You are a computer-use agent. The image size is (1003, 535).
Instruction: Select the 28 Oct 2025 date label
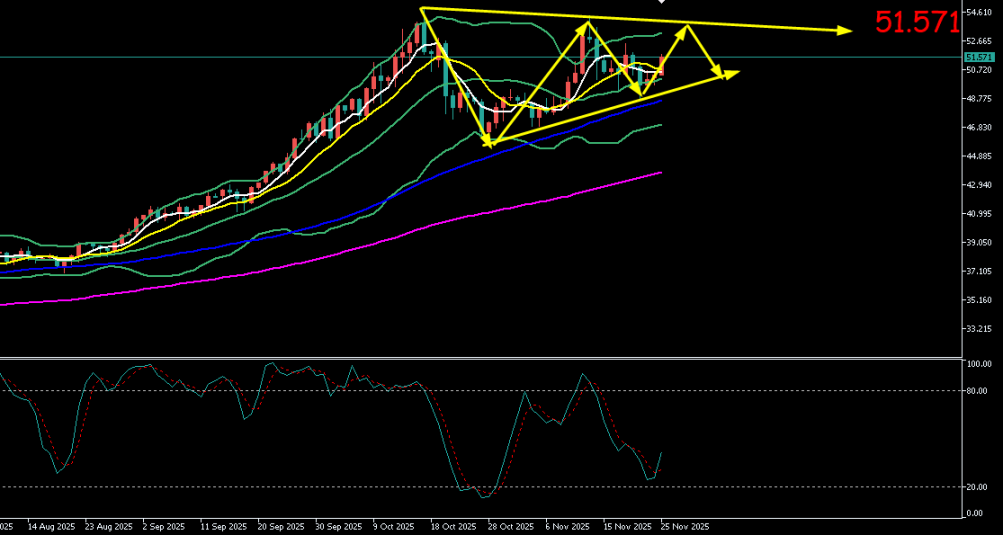coord(509,525)
